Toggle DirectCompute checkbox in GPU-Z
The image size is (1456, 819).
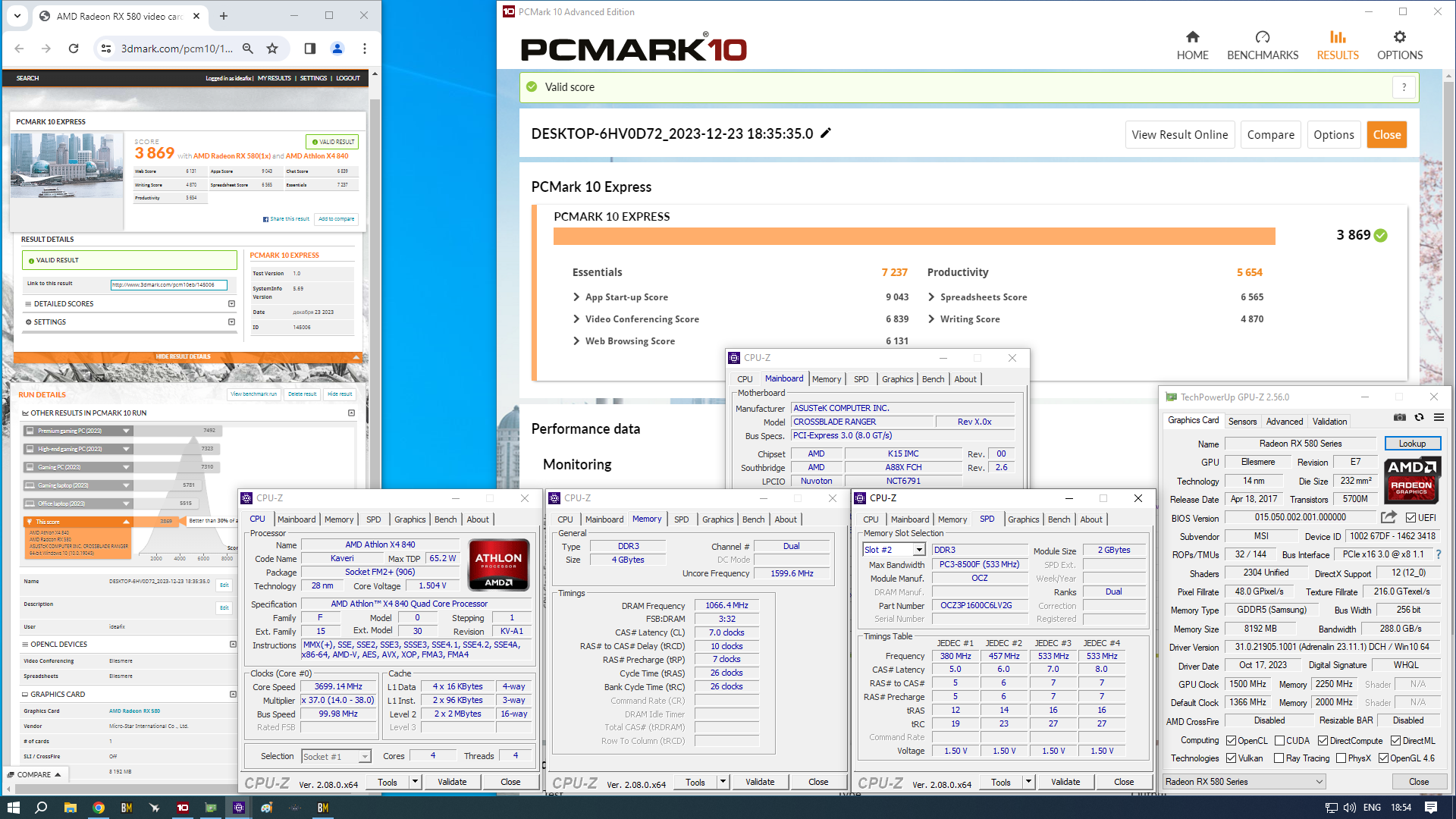tap(1323, 740)
